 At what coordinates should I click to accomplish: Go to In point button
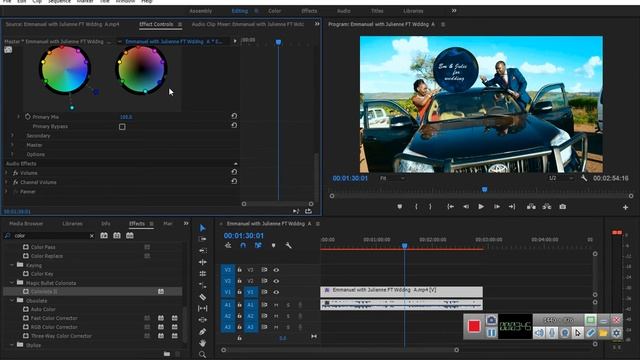pos(450,207)
